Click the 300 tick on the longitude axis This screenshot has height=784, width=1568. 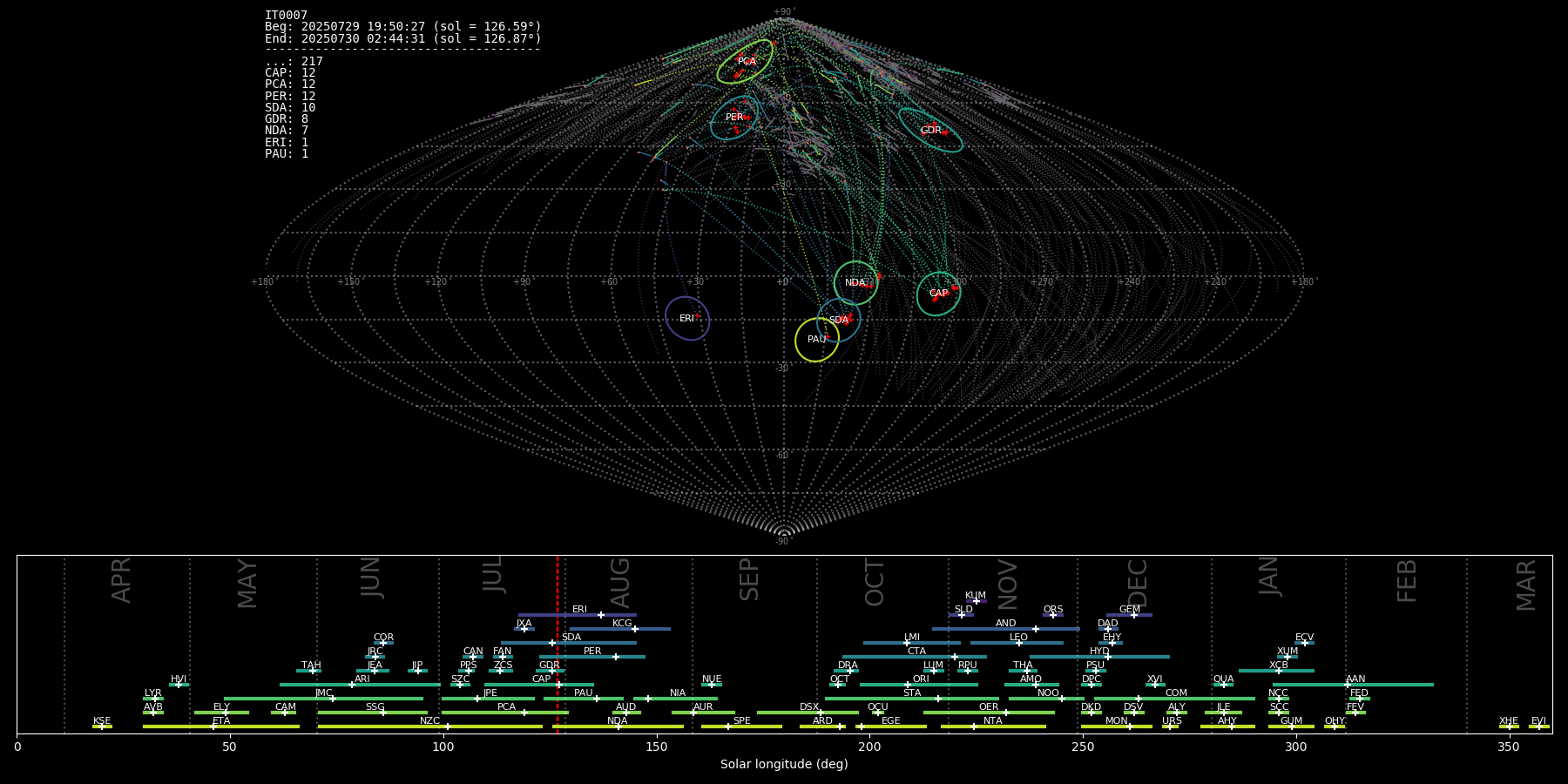point(1296,746)
